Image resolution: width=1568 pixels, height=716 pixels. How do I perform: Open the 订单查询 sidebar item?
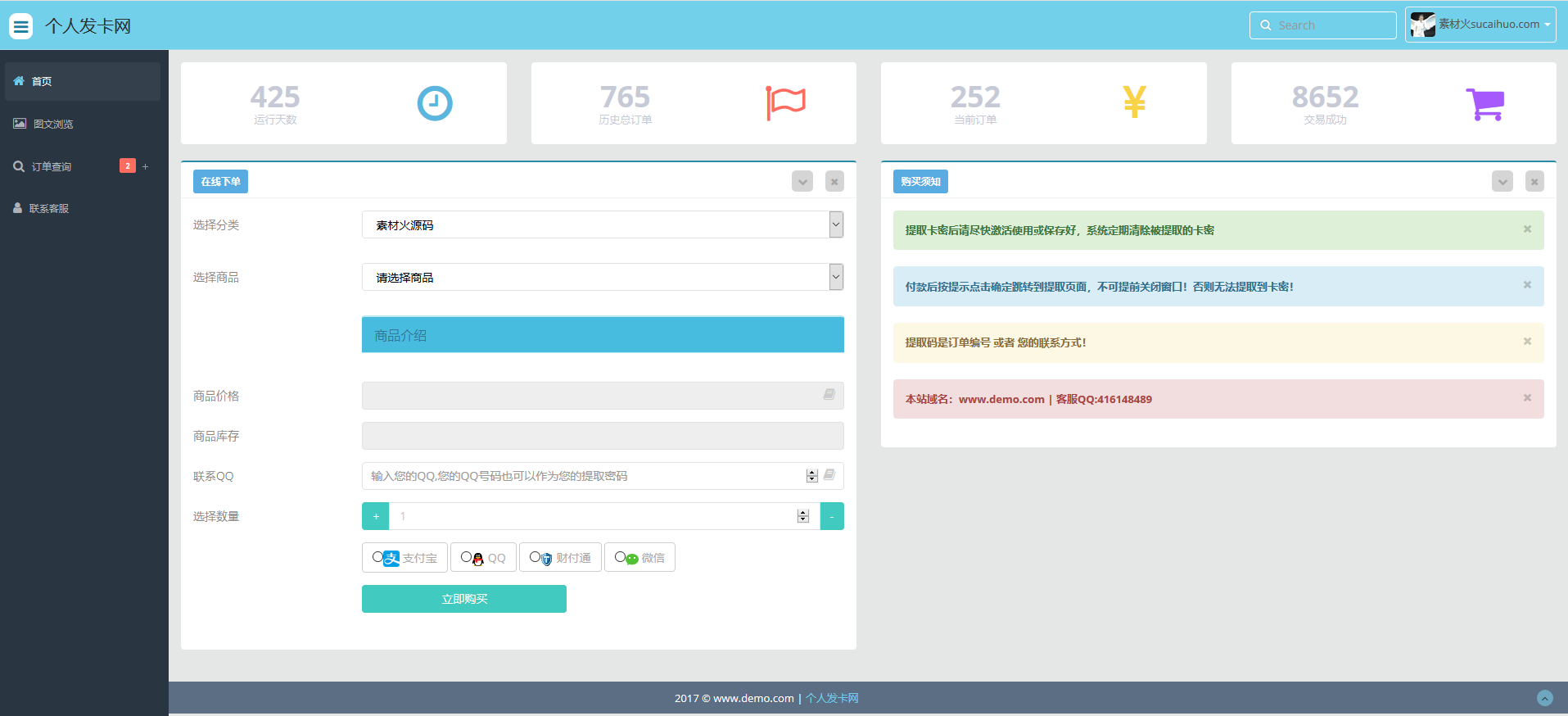83,166
